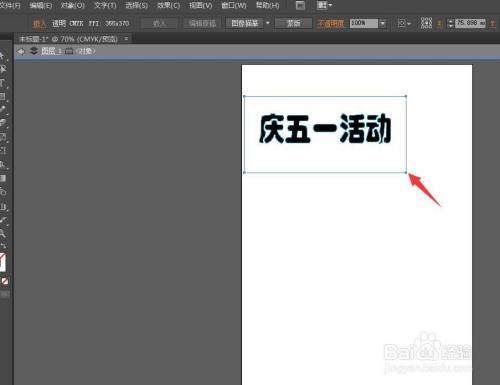Click the 图像描摹 button

[x=245, y=23]
